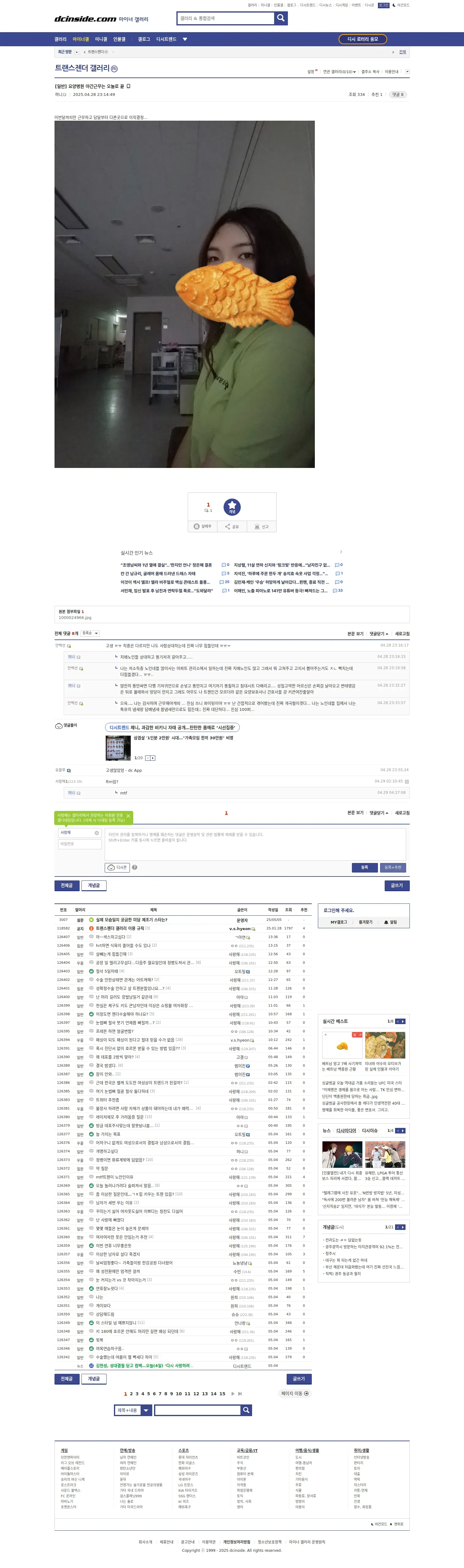Open the 실시간 인기 뉴스 chevron arrow
Viewport: 464px width, 1568px height.
pyautogui.click(x=341, y=552)
